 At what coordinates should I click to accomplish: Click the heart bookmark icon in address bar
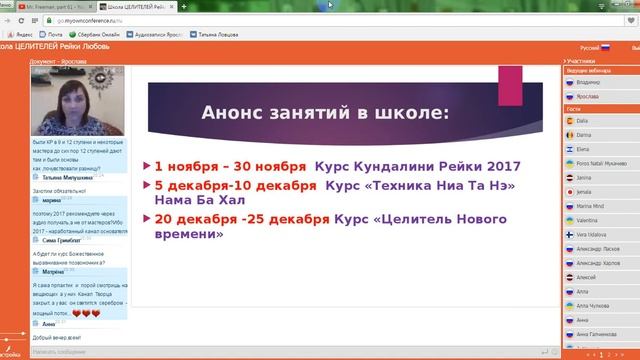pos(631,20)
